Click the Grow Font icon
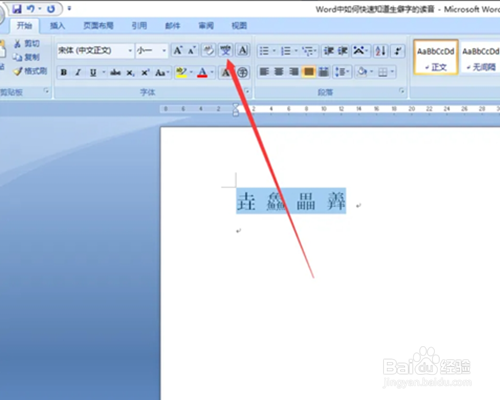 click(178, 51)
